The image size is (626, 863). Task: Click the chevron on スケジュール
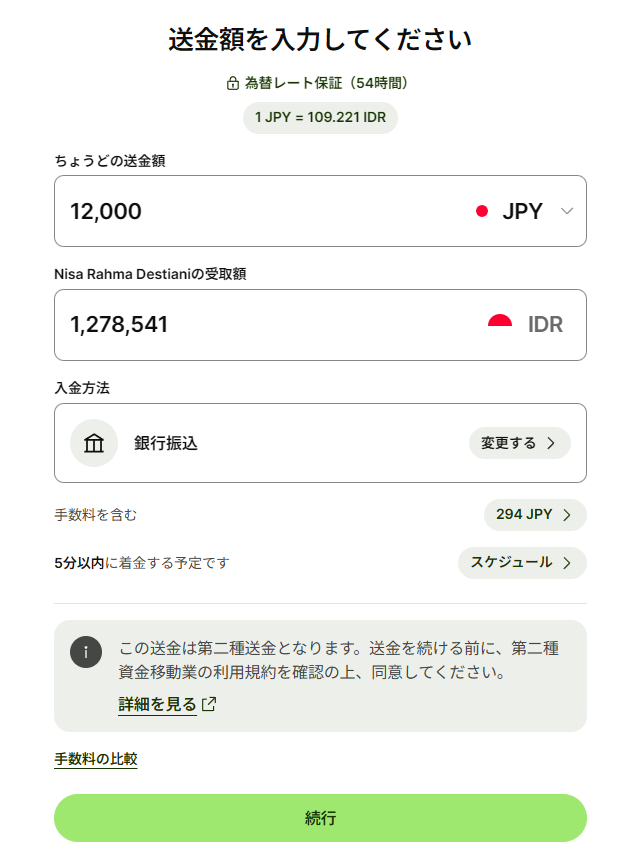(567, 563)
